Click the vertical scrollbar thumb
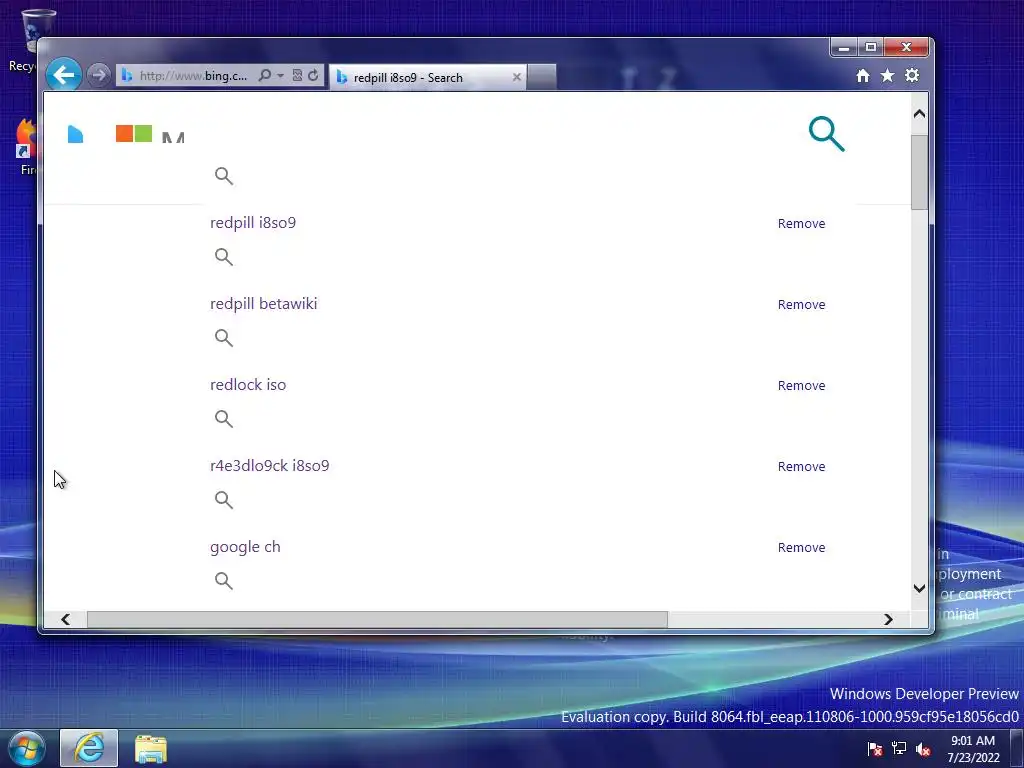Image resolution: width=1024 pixels, height=768 pixels. pyautogui.click(x=920, y=172)
